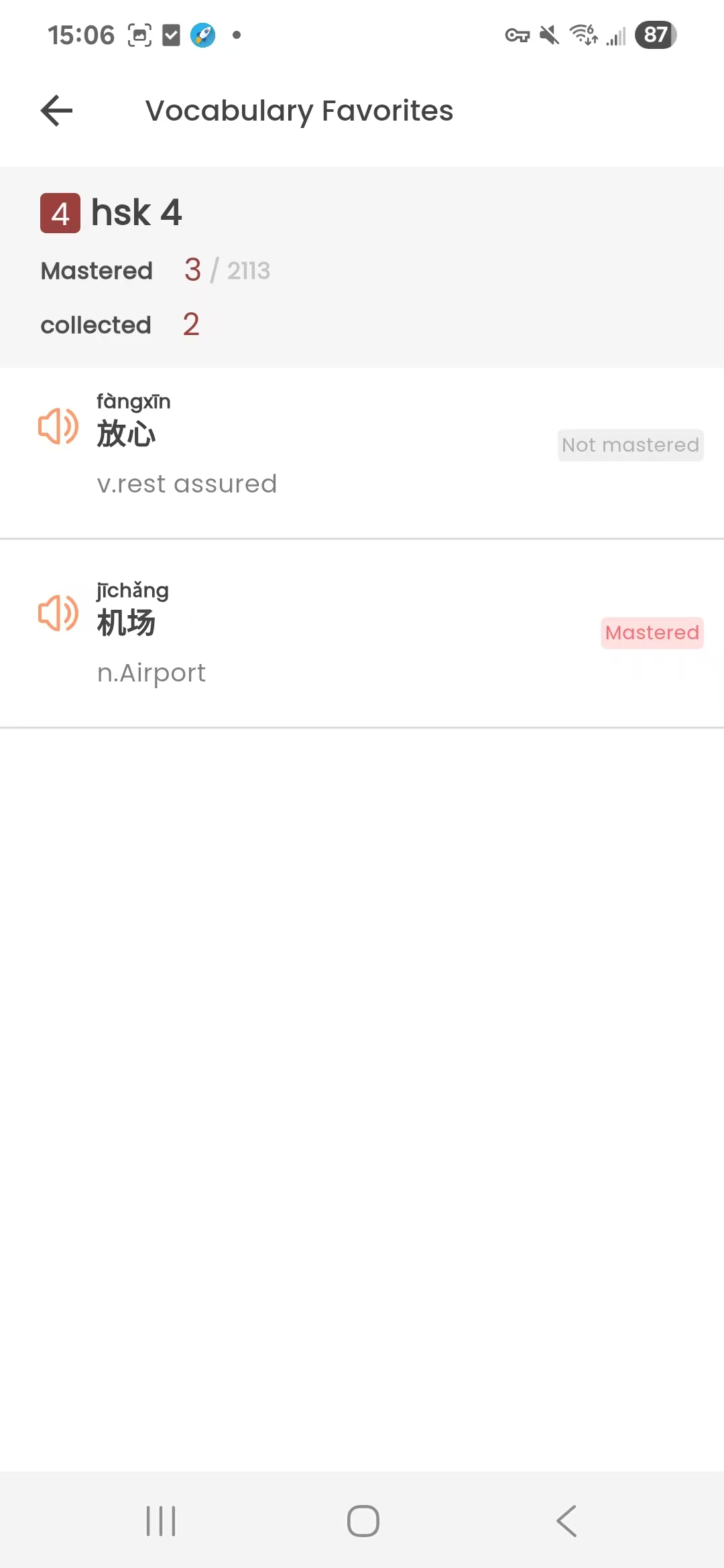Tap the collected count 2
The width and height of the screenshot is (724, 1568).
(191, 325)
